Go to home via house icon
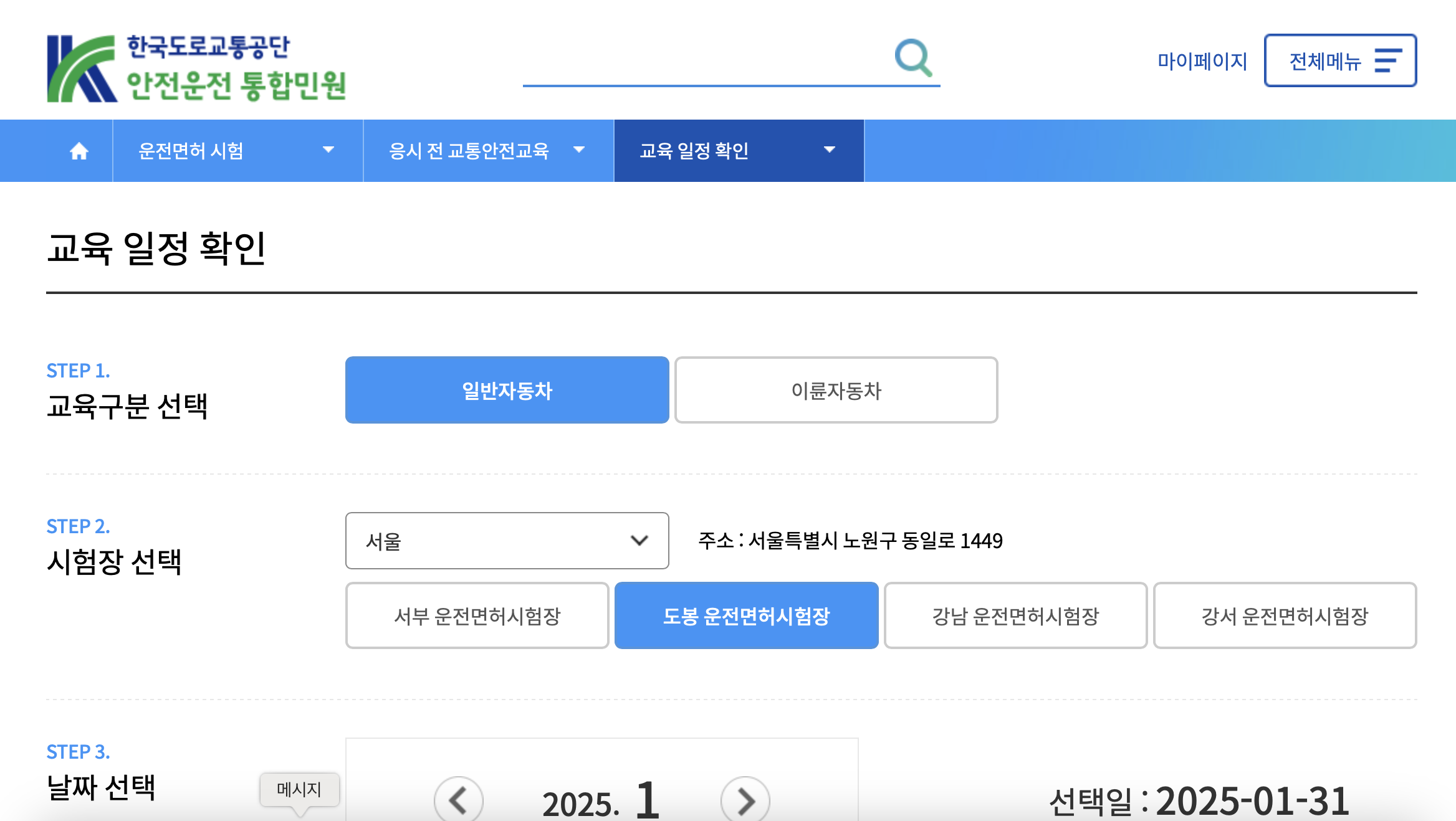This screenshot has height=821, width=1456. tap(79, 151)
